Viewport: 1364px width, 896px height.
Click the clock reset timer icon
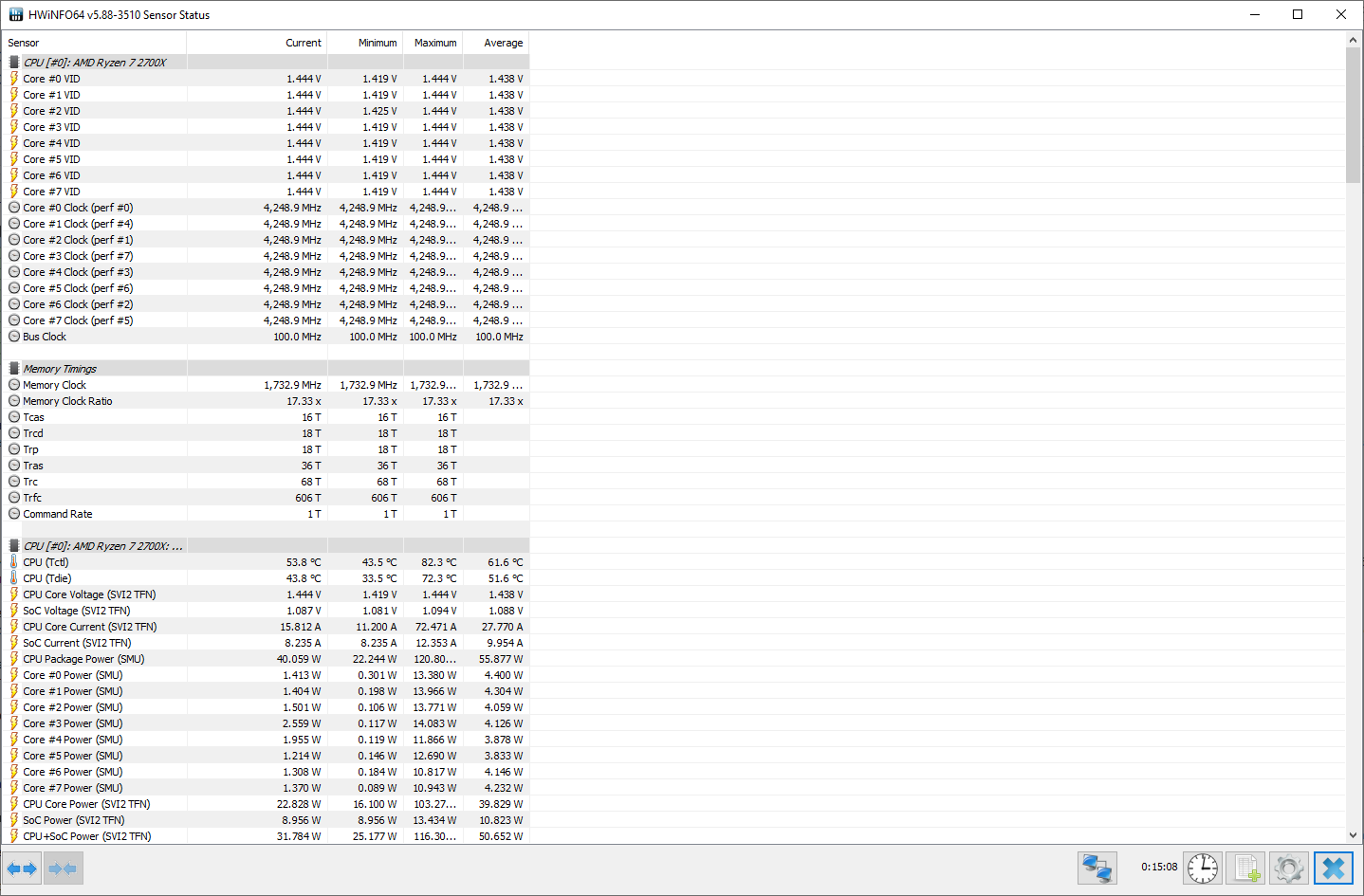click(x=1203, y=868)
